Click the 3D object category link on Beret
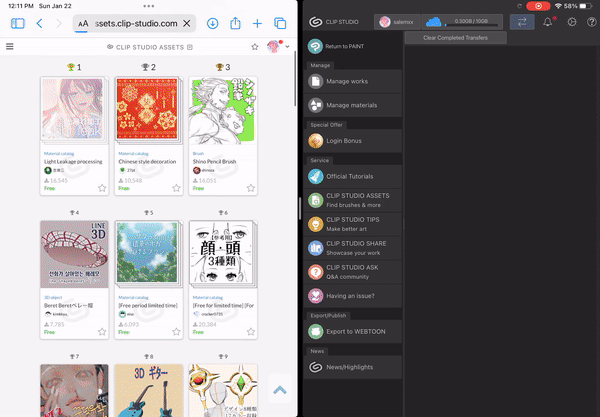 click(53, 297)
